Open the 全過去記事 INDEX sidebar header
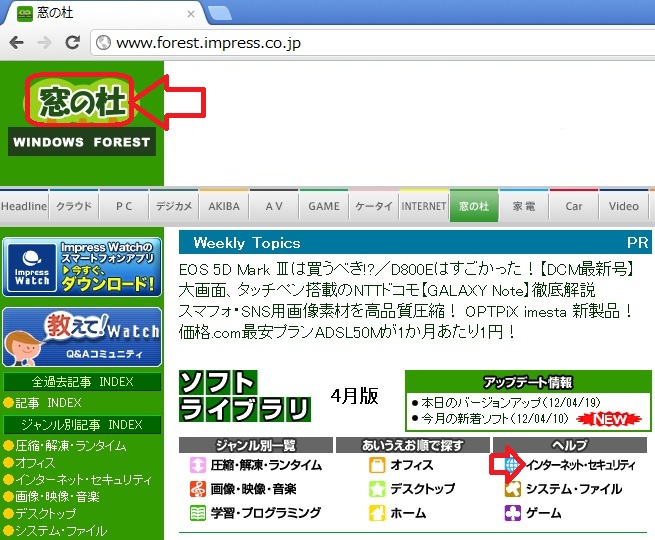 [x=82, y=382]
